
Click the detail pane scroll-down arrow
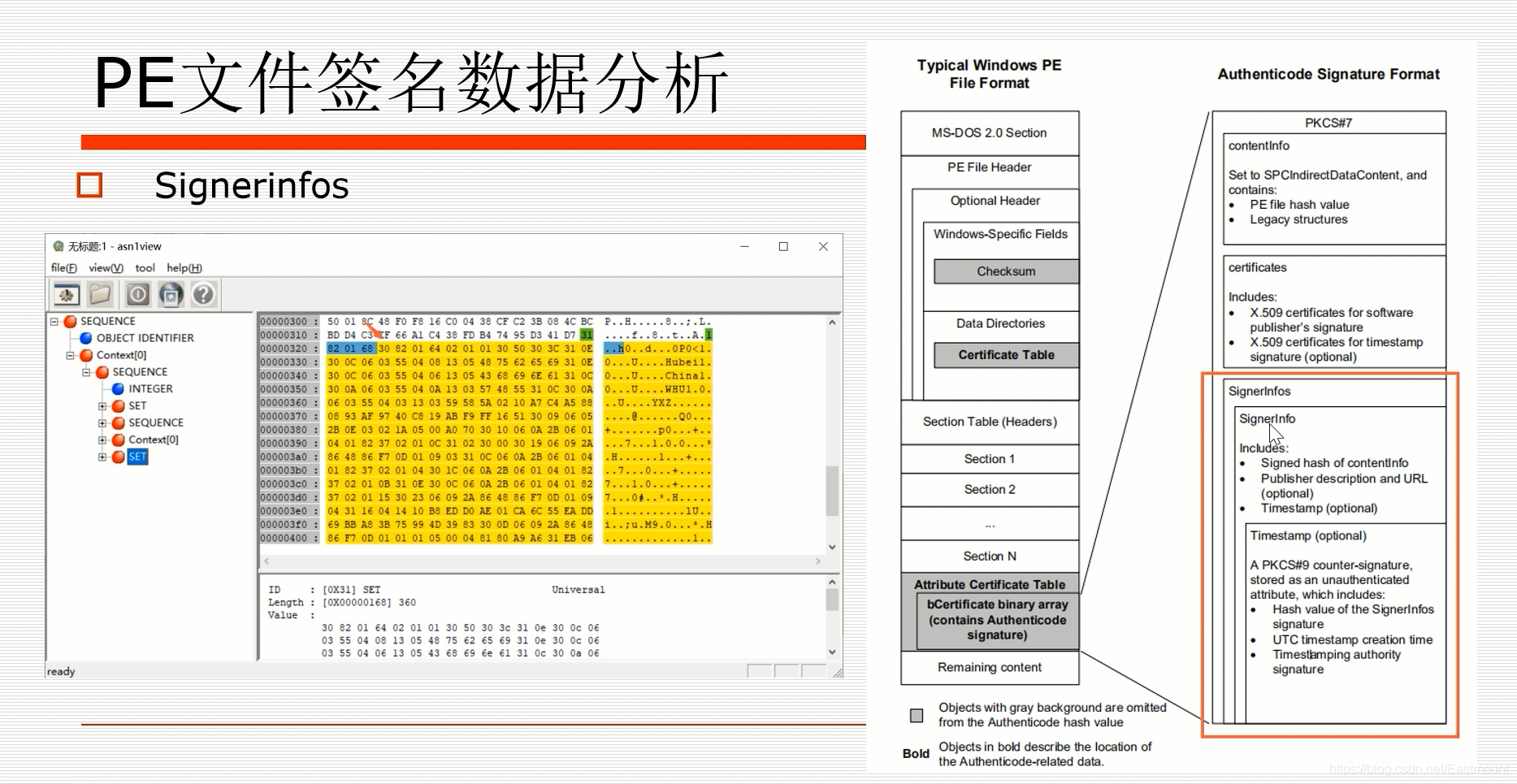coord(832,652)
